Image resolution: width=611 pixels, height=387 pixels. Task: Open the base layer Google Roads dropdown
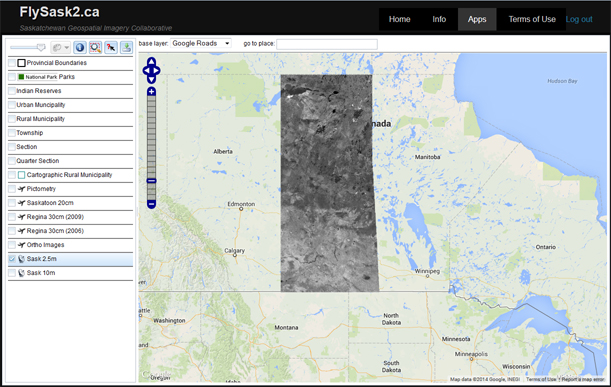pos(201,43)
